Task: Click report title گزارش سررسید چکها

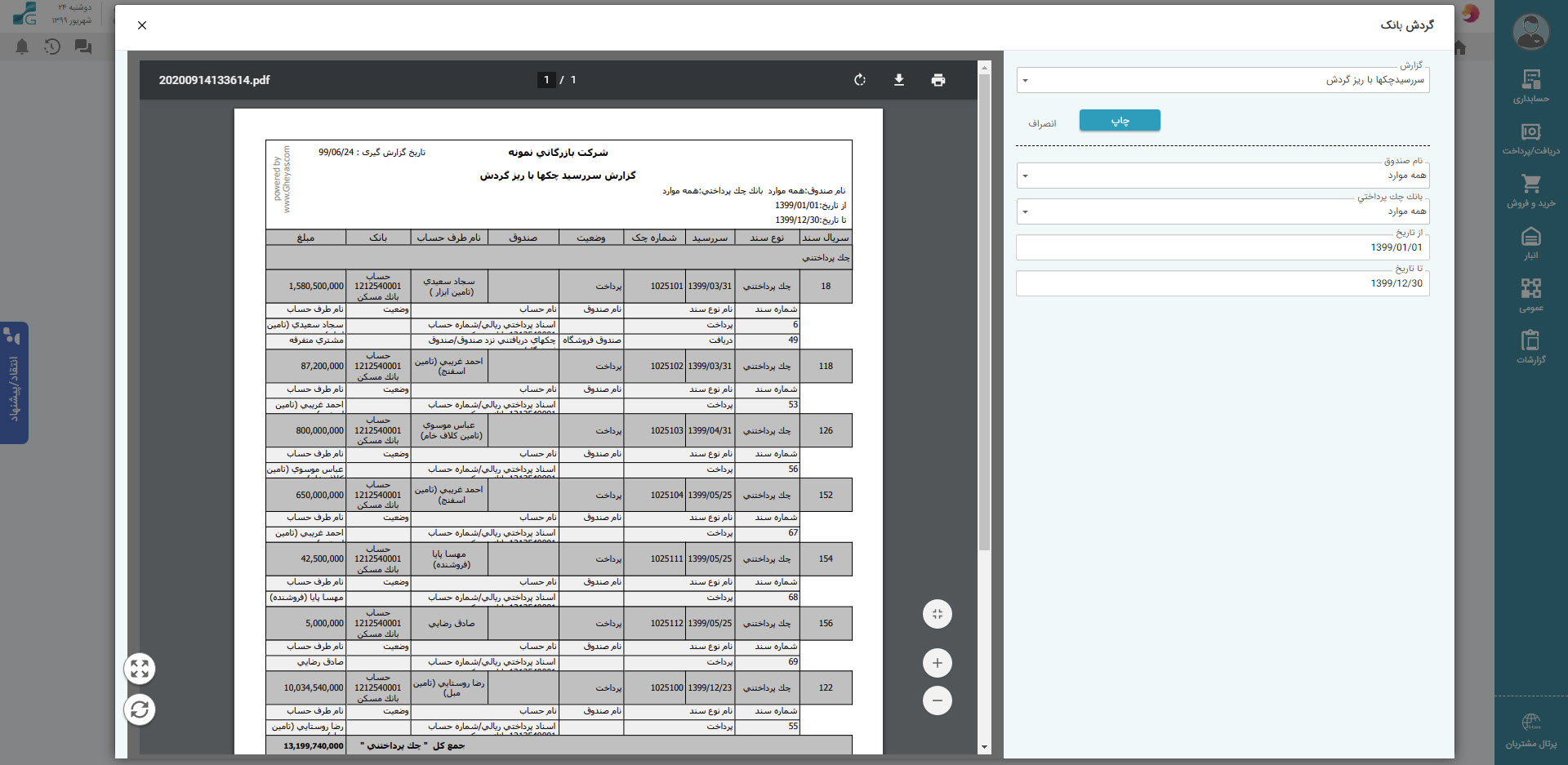Action: pos(558,176)
